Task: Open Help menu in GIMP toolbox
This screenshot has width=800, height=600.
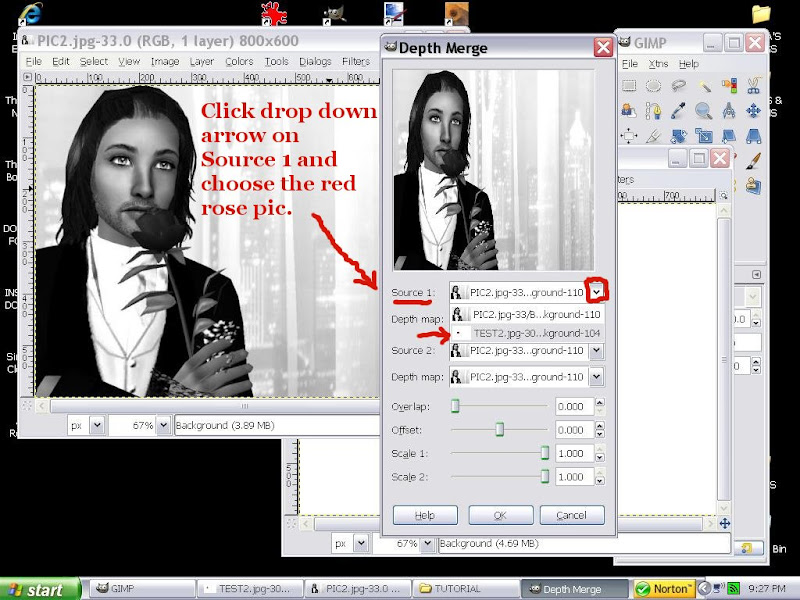Action: (x=688, y=64)
